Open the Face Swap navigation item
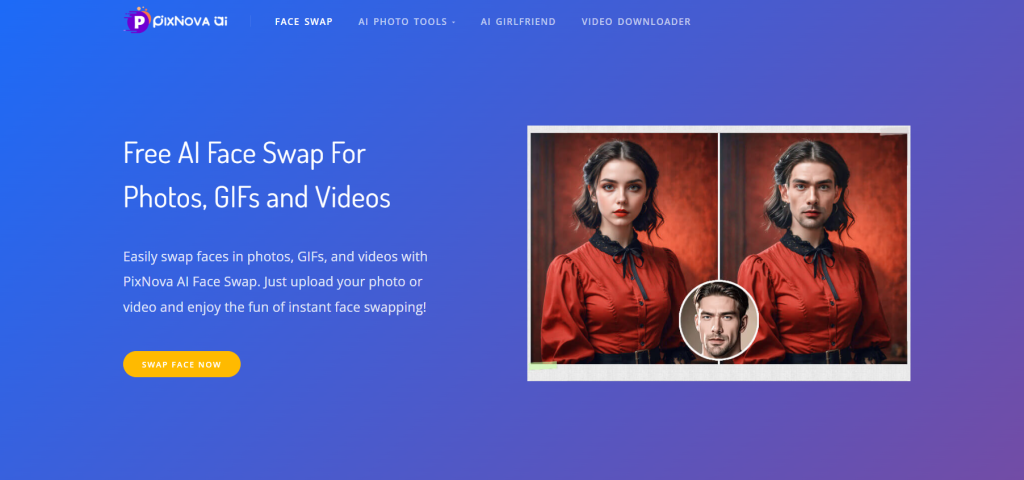 coord(304,22)
